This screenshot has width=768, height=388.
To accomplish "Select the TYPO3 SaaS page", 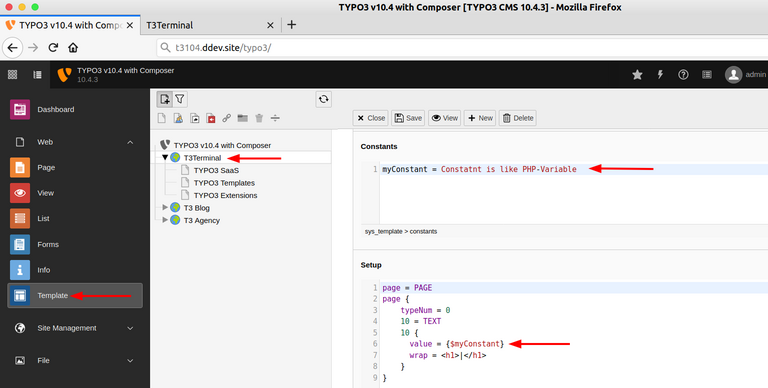I will pyautogui.click(x=216, y=170).
